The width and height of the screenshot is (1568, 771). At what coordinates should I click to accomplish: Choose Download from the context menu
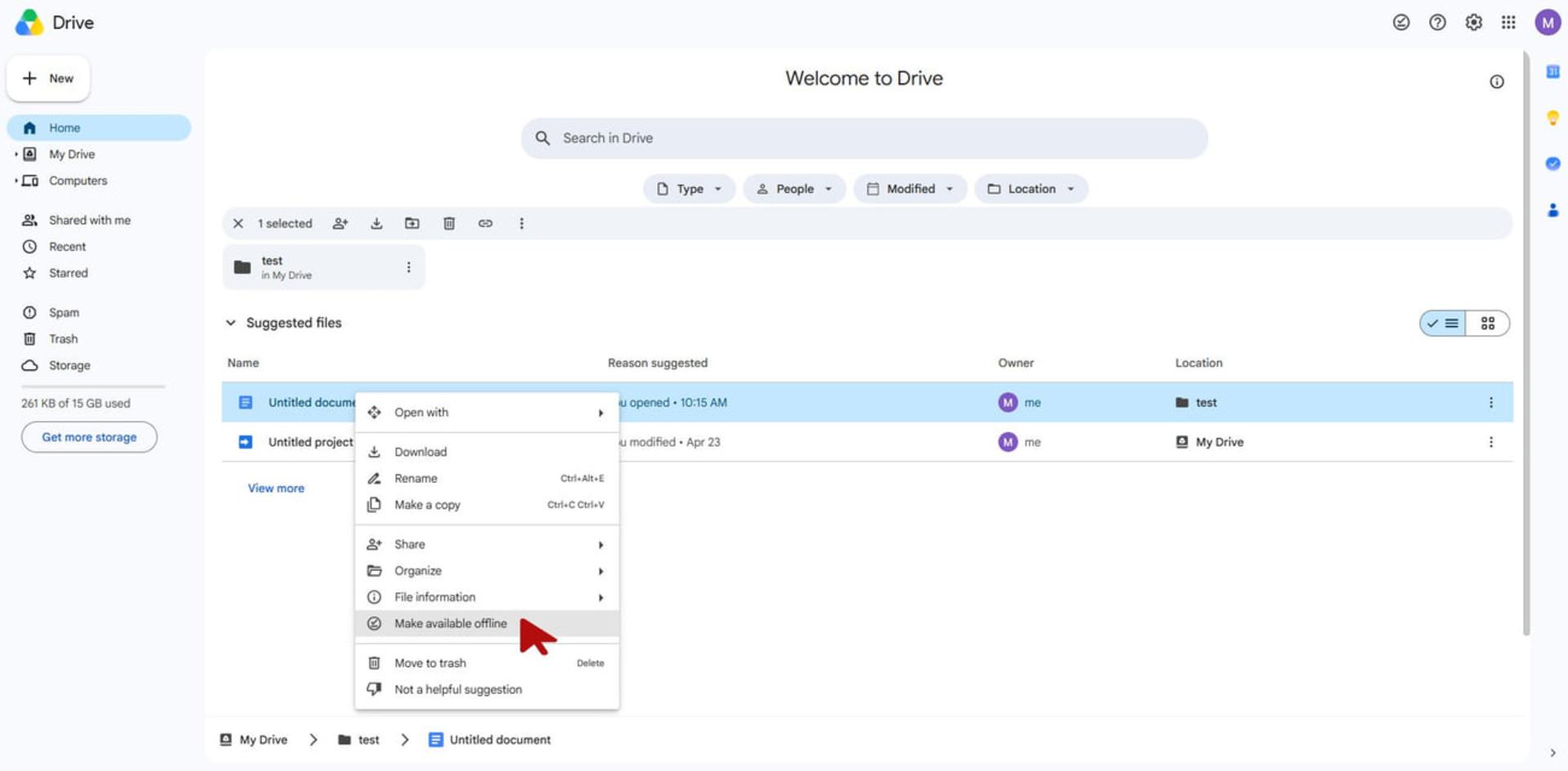coord(487,452)
